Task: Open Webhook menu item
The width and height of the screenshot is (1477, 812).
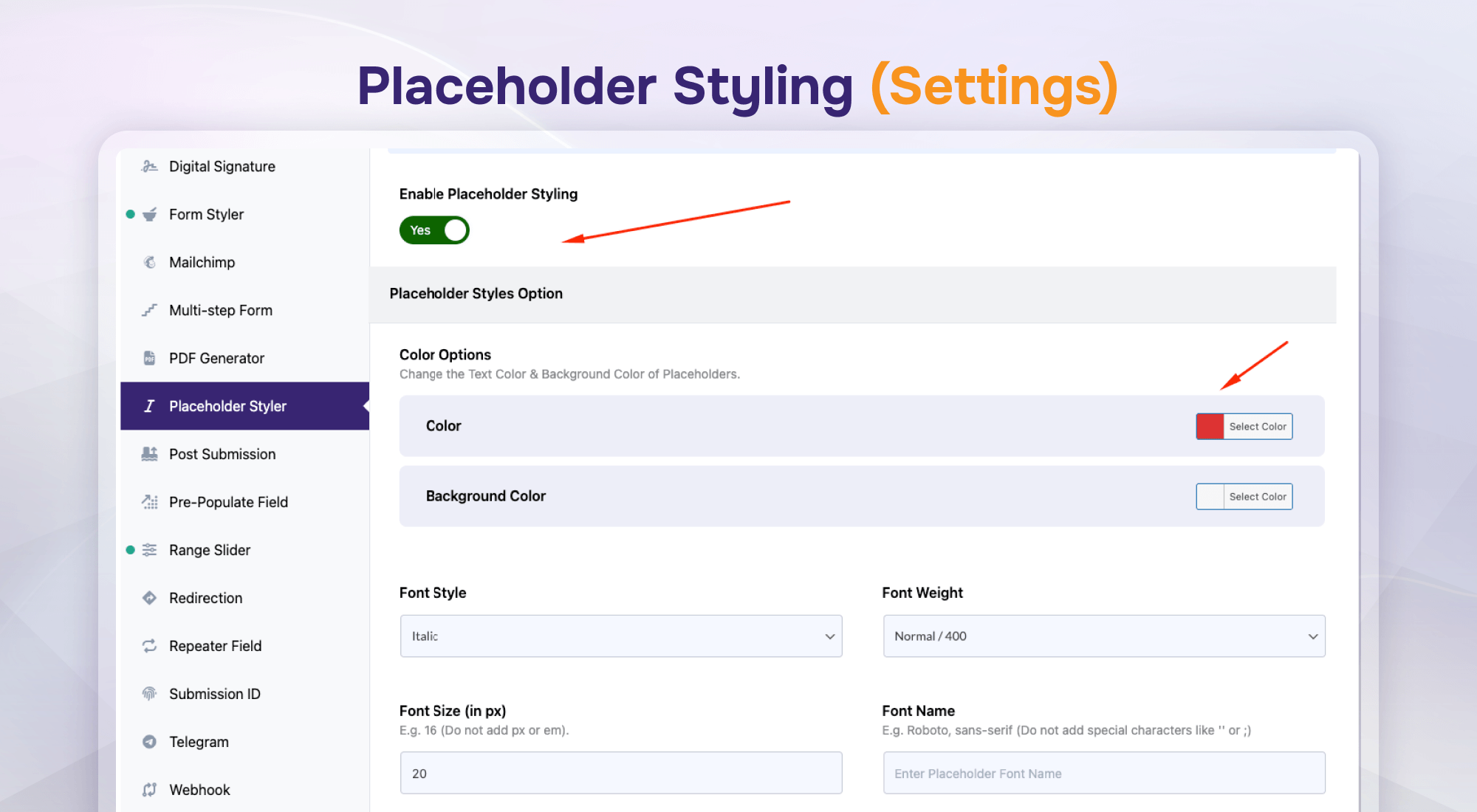Action: pos(245,790)
